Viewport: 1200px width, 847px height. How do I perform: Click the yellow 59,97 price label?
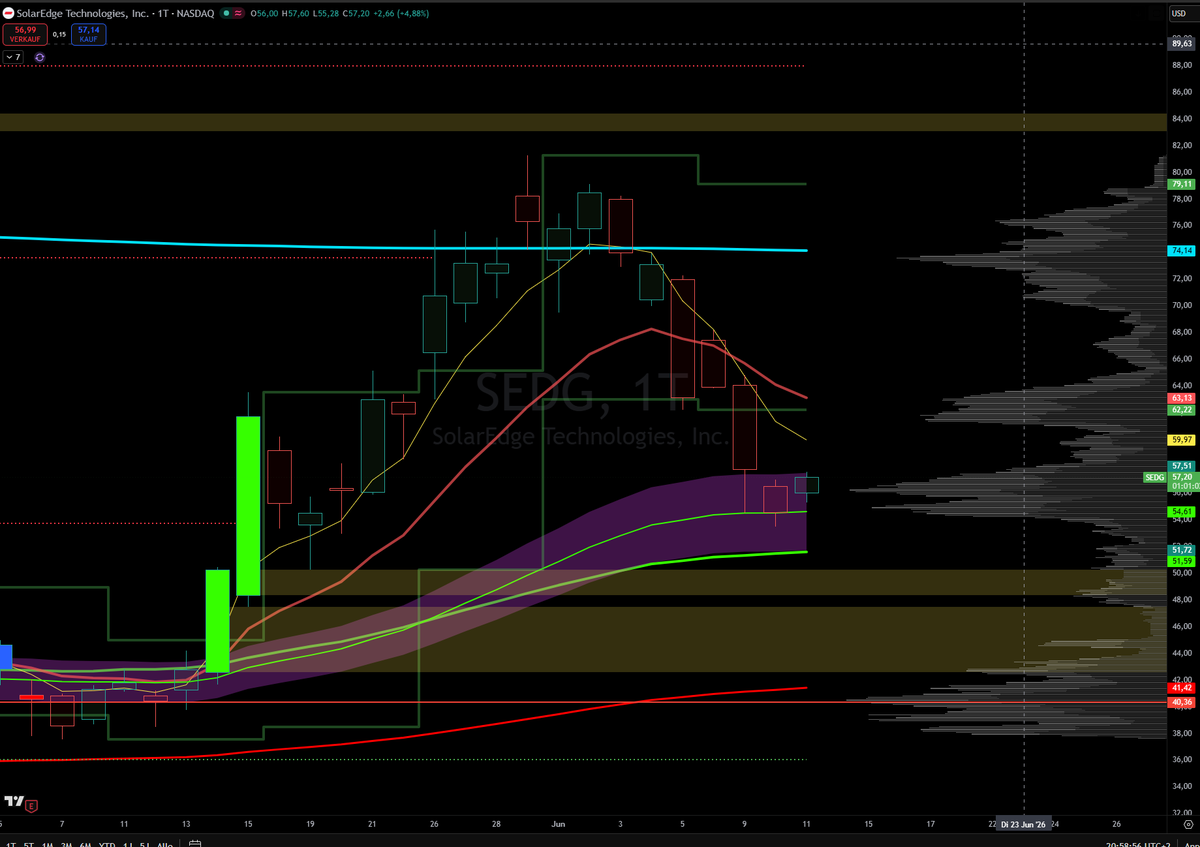click(1181, 440)
